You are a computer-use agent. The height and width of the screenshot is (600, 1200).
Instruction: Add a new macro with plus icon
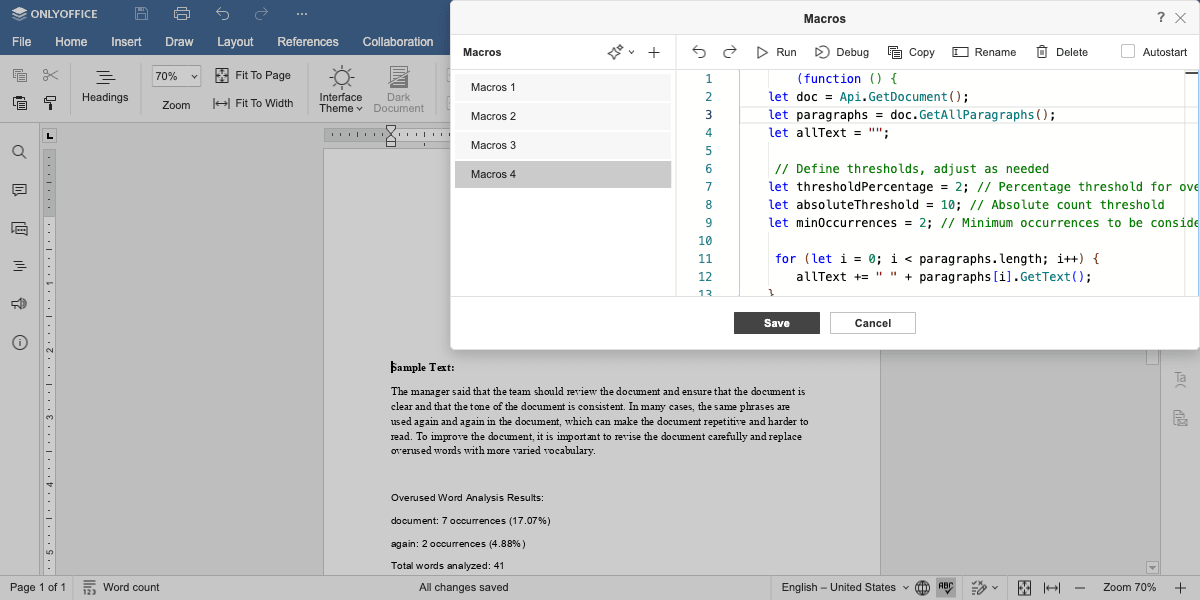pyautogui.click(x=654, y=52)
